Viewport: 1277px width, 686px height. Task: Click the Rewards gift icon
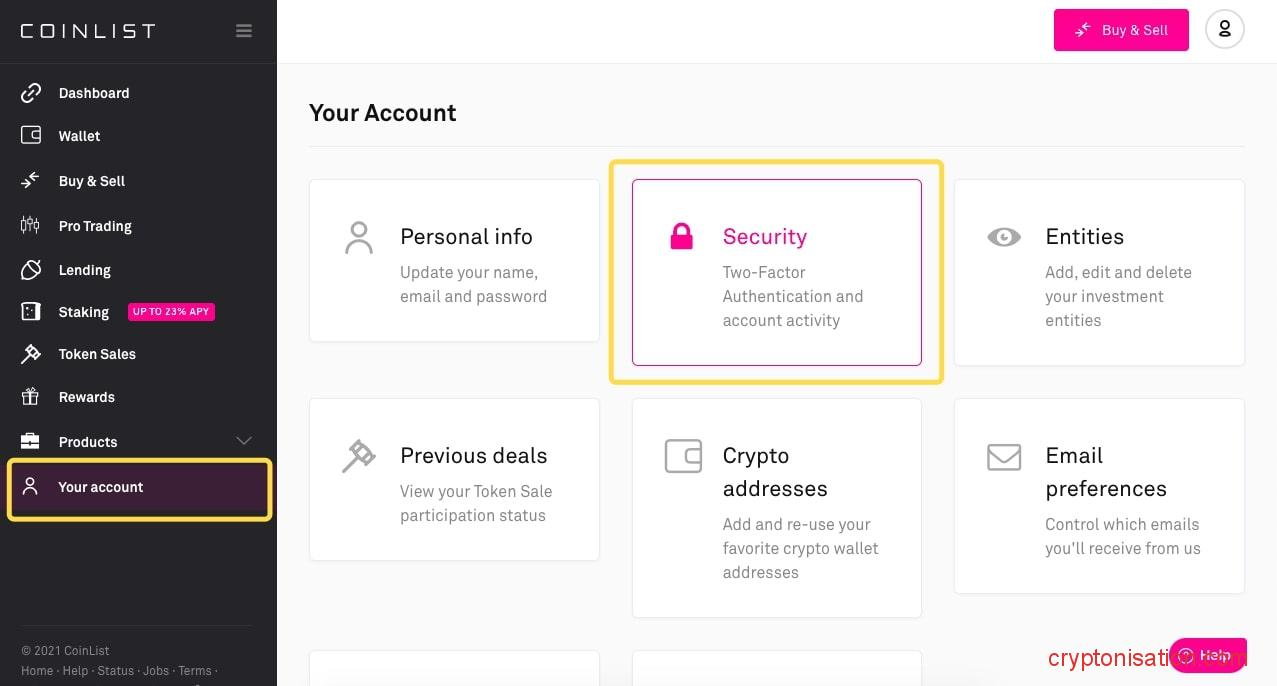point(31,397)
